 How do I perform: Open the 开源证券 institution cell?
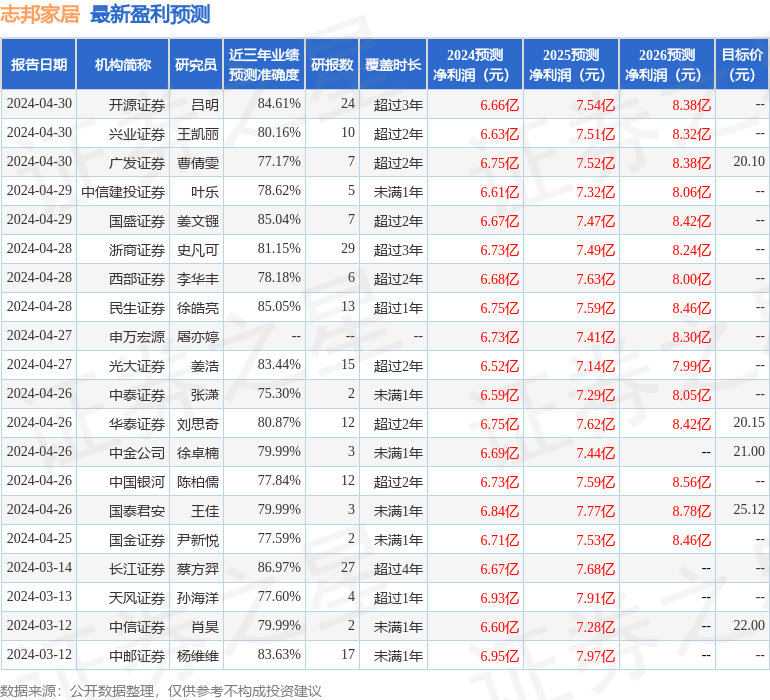pyautogui.click(x=137, y=104)
